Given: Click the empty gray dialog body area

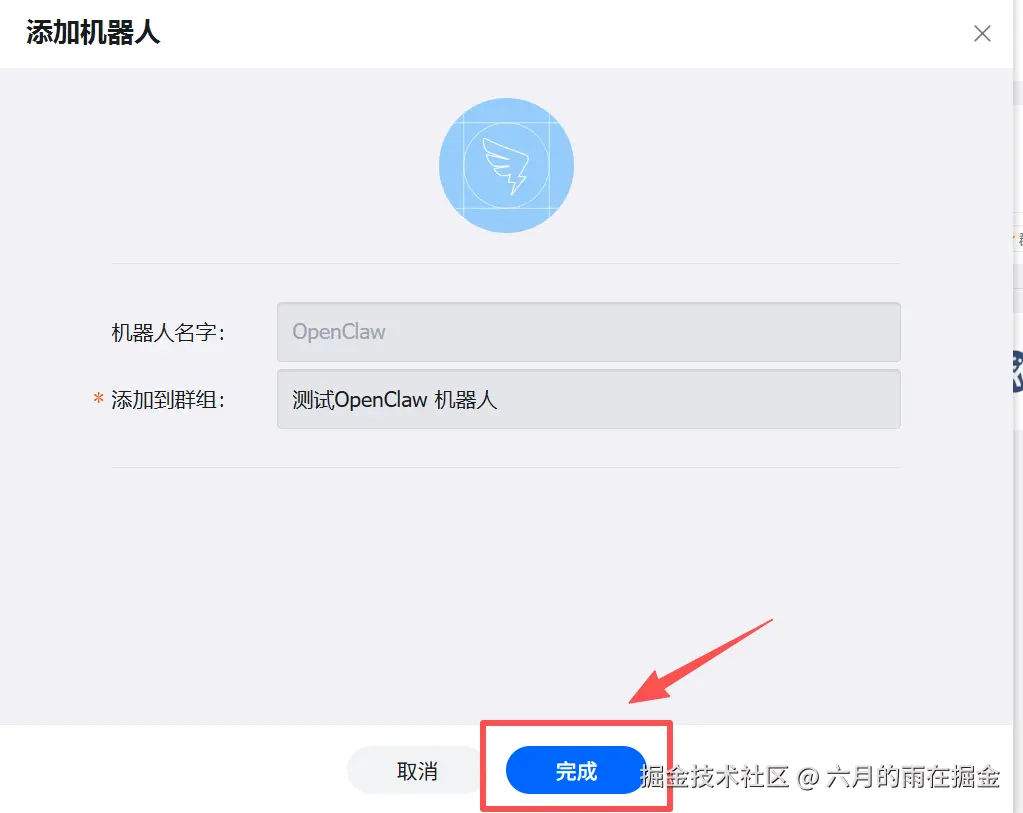Looking at the screenshot, I should (506, 587).
